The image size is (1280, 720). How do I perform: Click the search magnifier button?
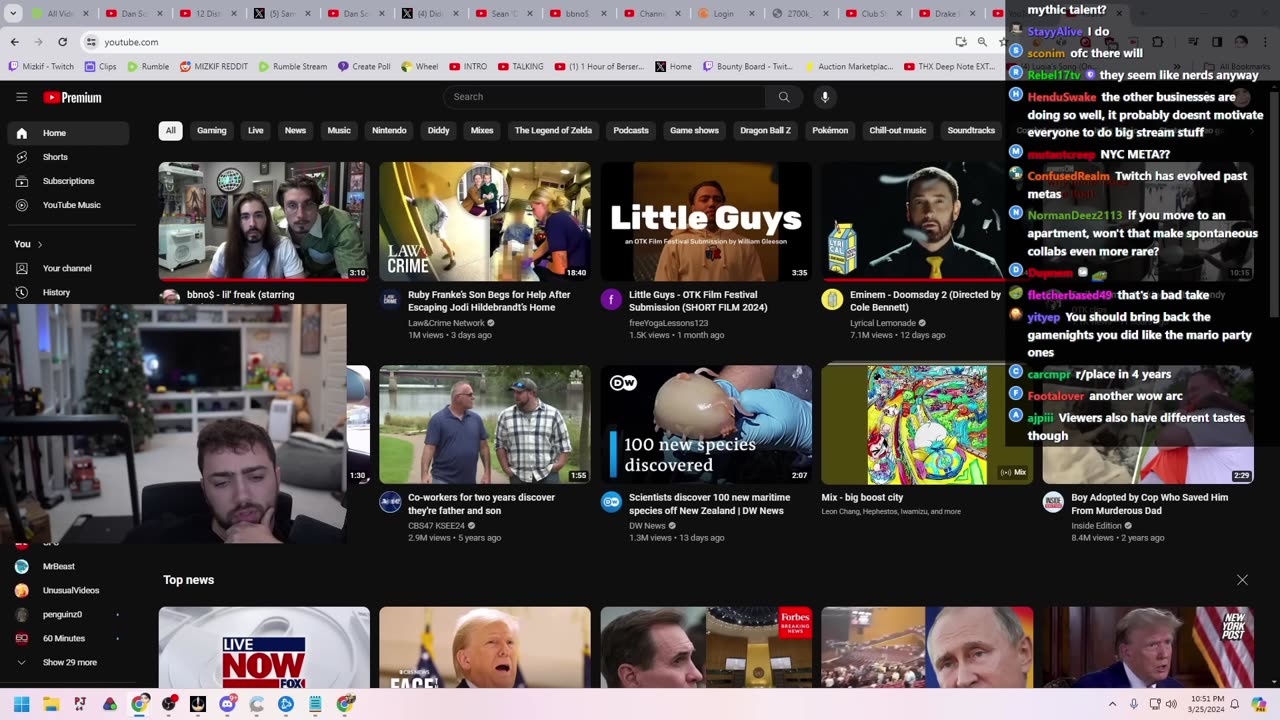click(784, 97)
